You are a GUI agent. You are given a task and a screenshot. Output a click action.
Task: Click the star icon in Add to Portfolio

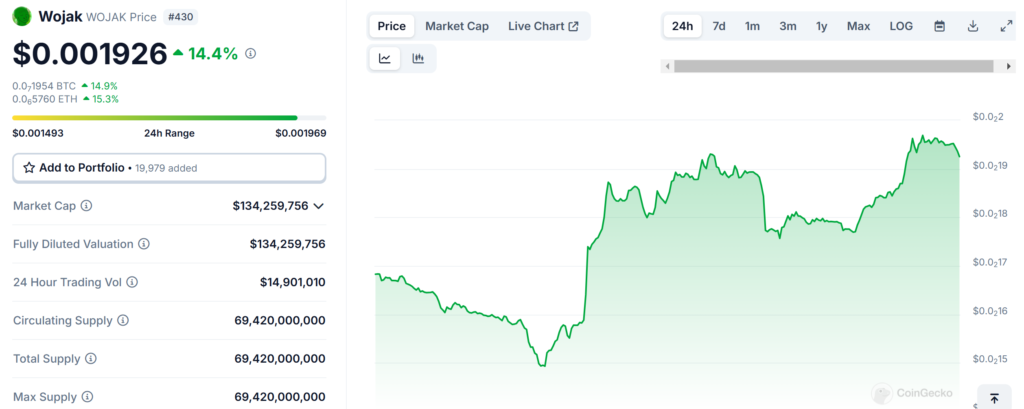pos(29,168)
